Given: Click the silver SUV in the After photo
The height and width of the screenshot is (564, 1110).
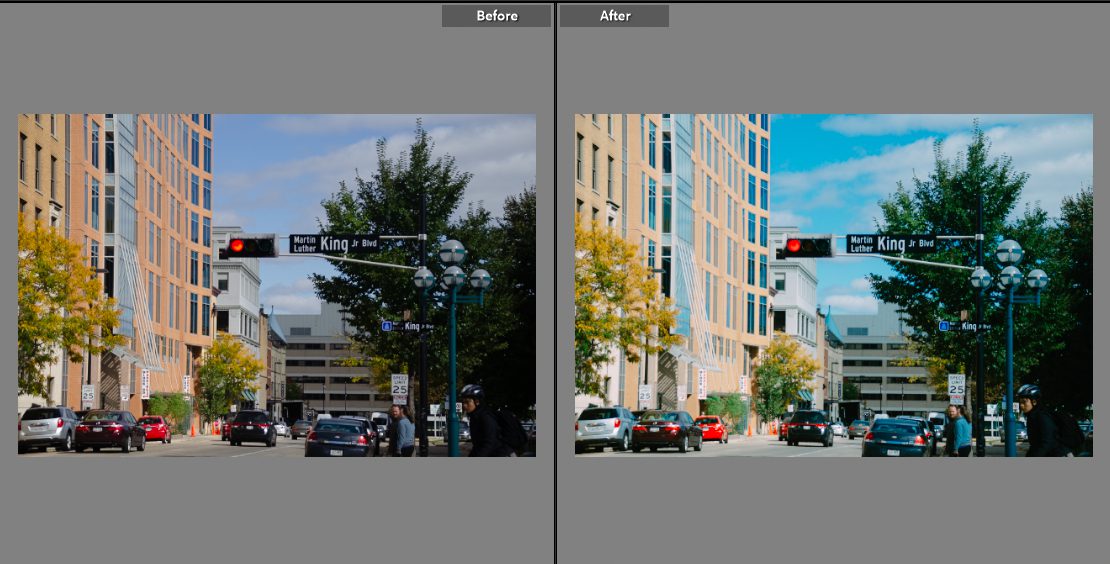Looking at the screenshot, I should point(603,428).
